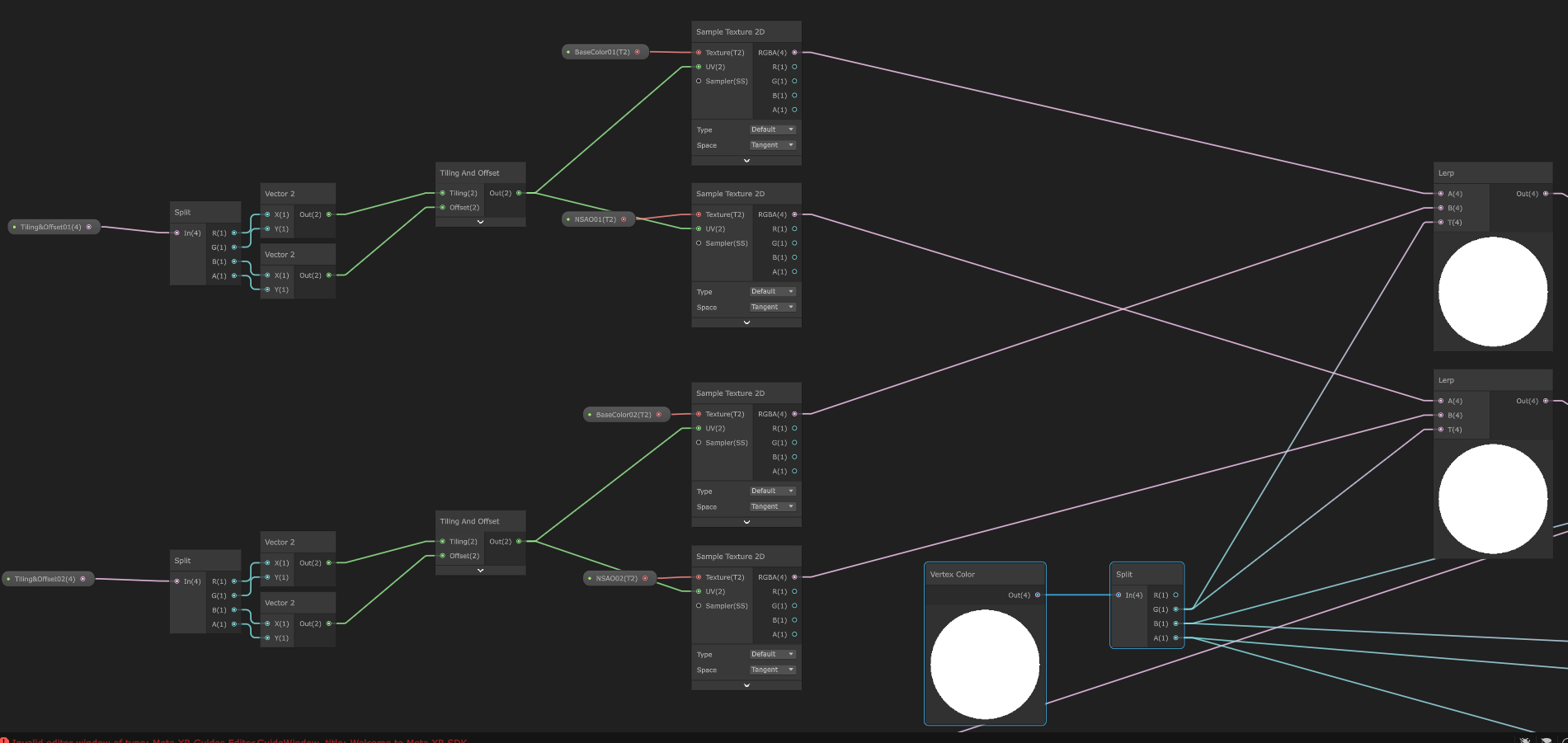Select title of Sample Texture 2D node using BaseColor01
This screenshot has height=743, width=1568.
point(730,32)
